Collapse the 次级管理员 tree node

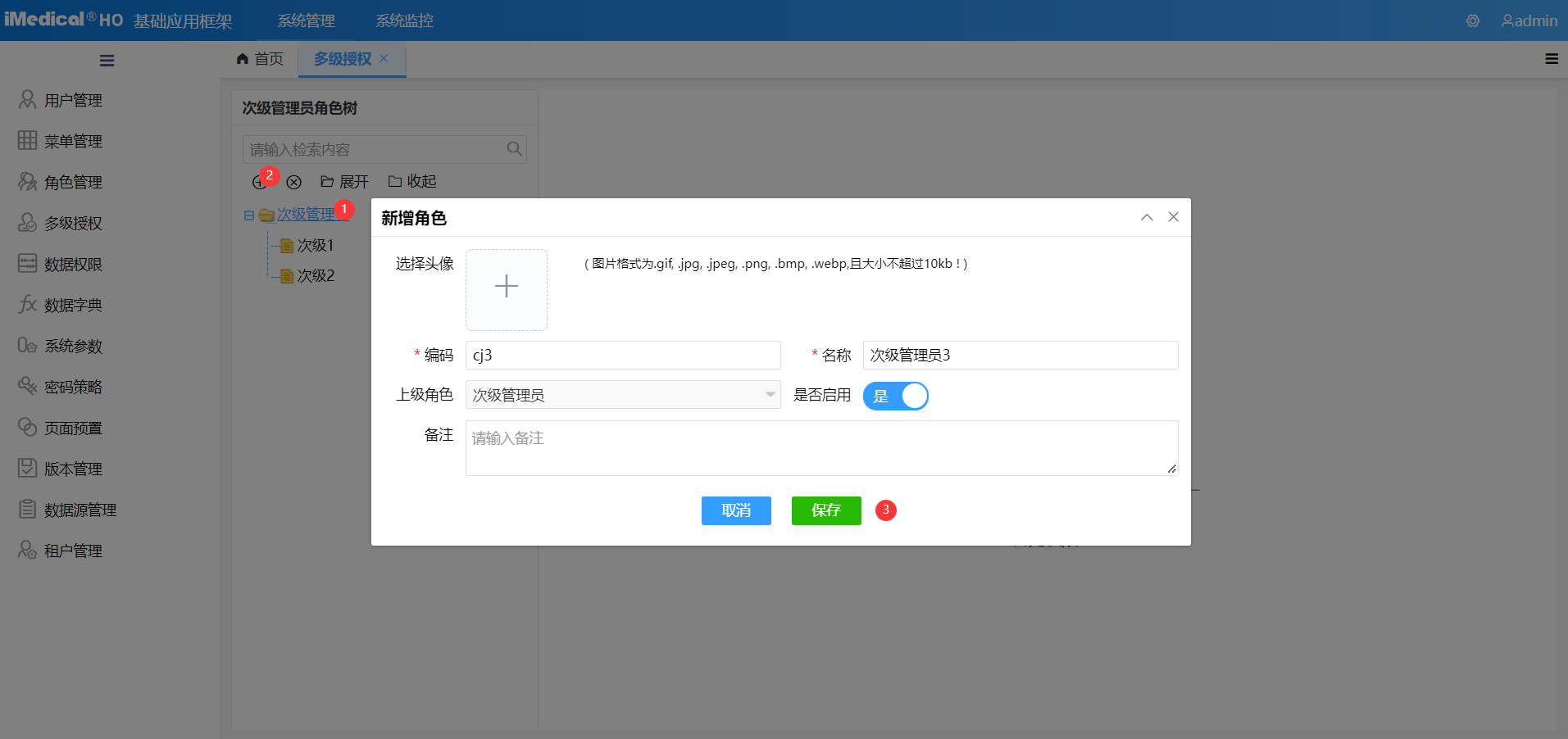(249, 214)
